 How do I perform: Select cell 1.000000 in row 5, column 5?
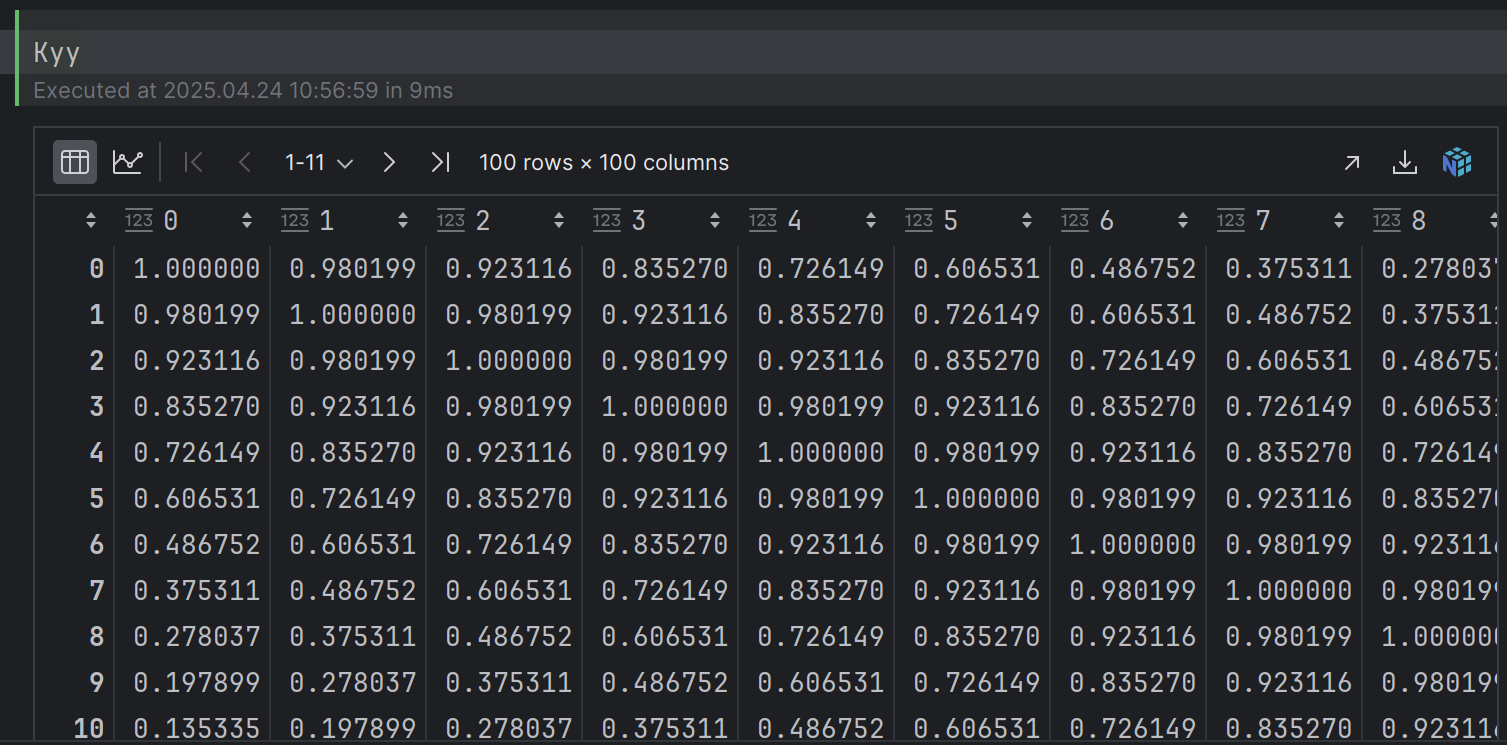[x=977, y=498]
